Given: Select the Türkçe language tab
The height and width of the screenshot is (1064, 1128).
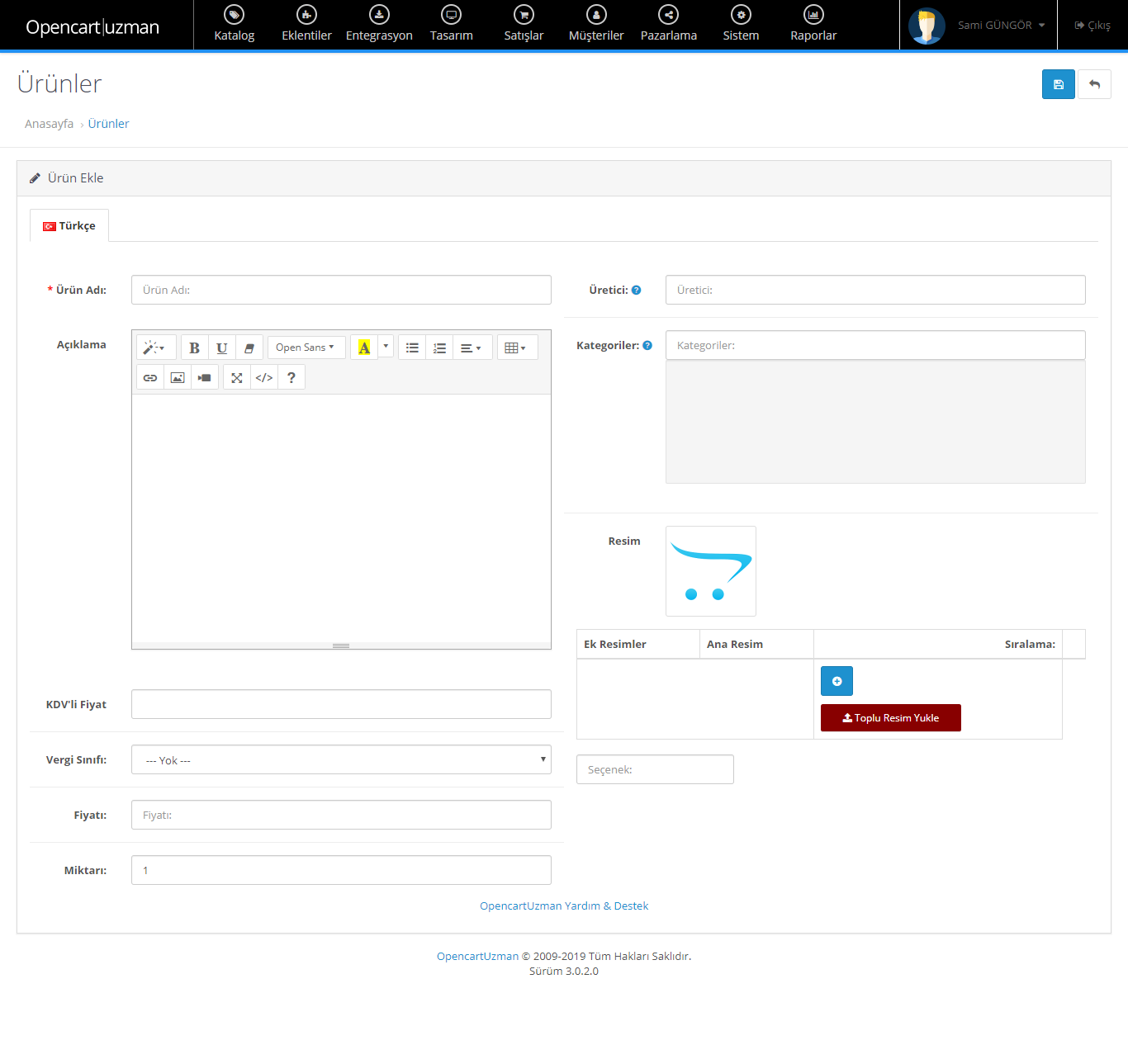Looking at the screenshot, I should click(69, 225).
